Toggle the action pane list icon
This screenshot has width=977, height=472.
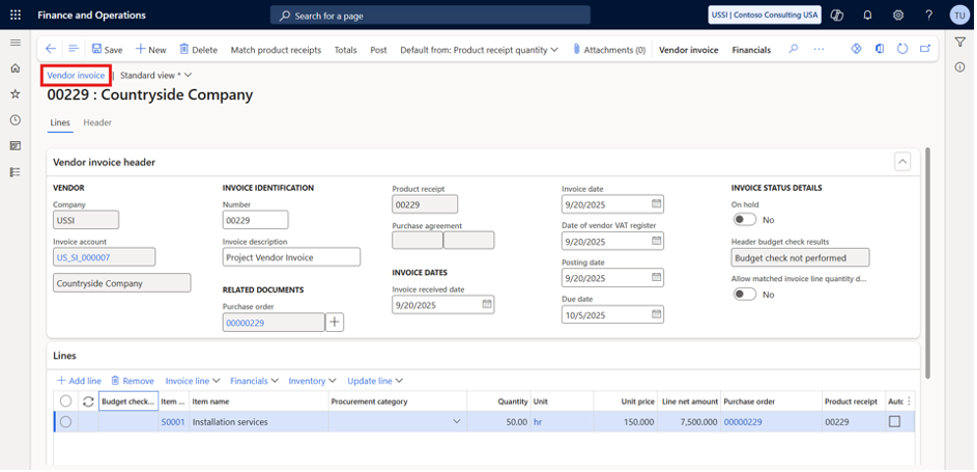coord(73,49)
